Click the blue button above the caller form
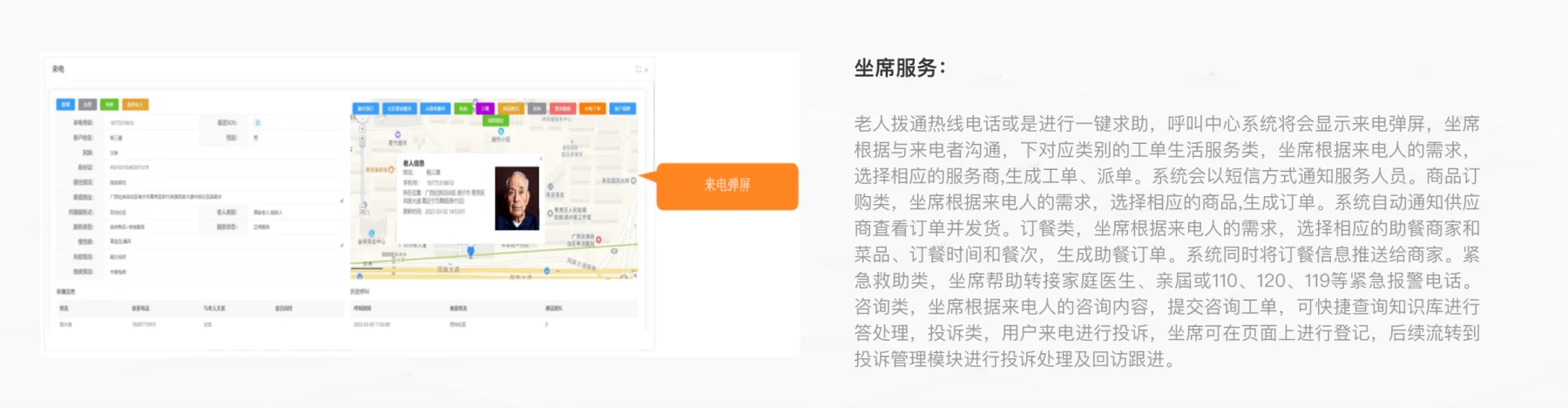The width and height of the screenshot is (1568, 408). (x=65, y=104)
